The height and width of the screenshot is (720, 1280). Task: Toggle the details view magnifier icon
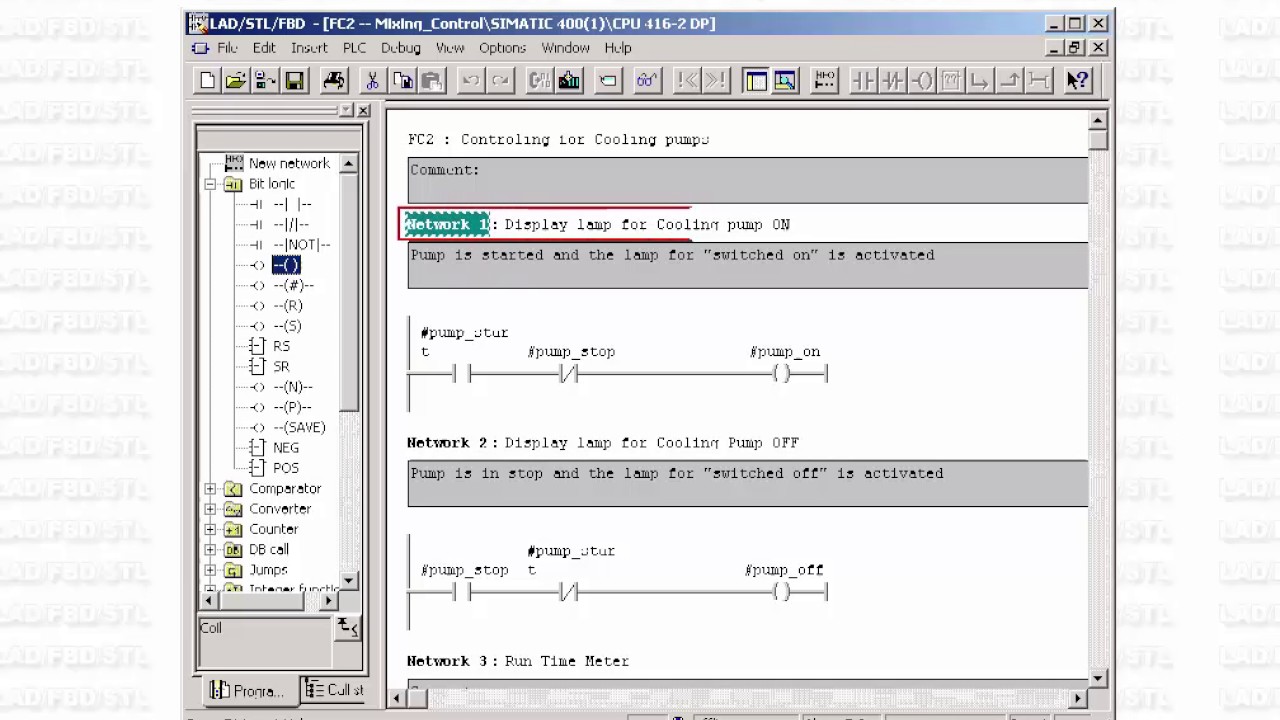click(x=785, y=81)
